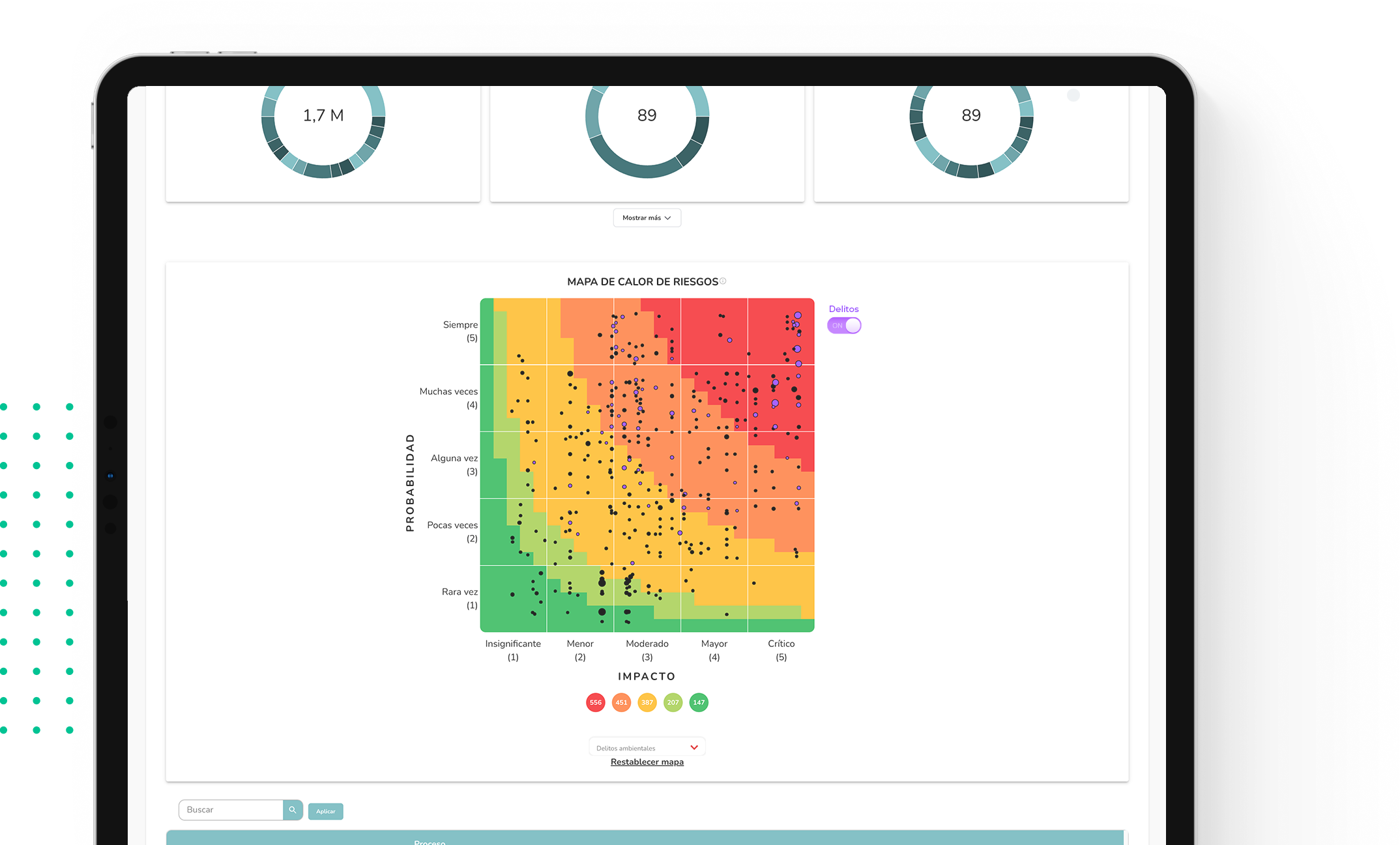Click the Restablecer mapa link

click(647, 762)
